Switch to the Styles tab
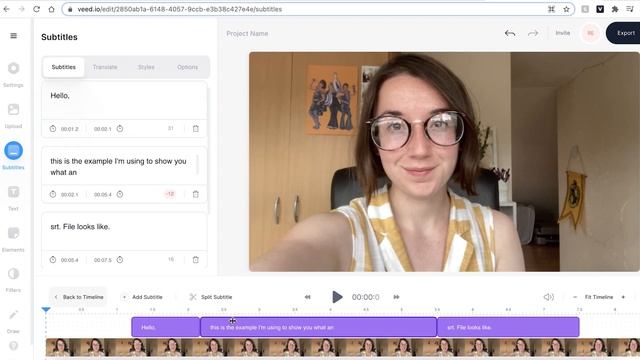This screenshot has width=640, height=360. (x=146, y=67)
